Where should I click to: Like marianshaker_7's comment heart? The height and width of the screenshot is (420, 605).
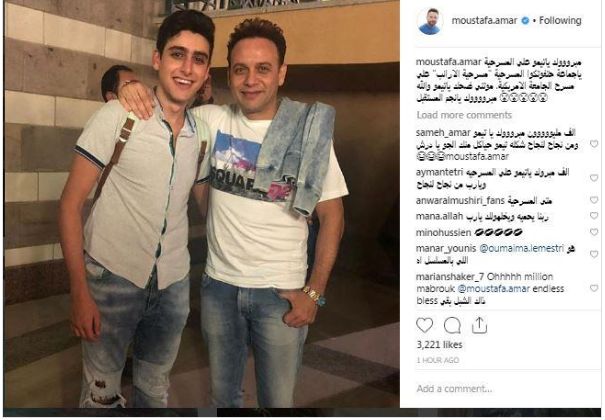pos(594,288)
